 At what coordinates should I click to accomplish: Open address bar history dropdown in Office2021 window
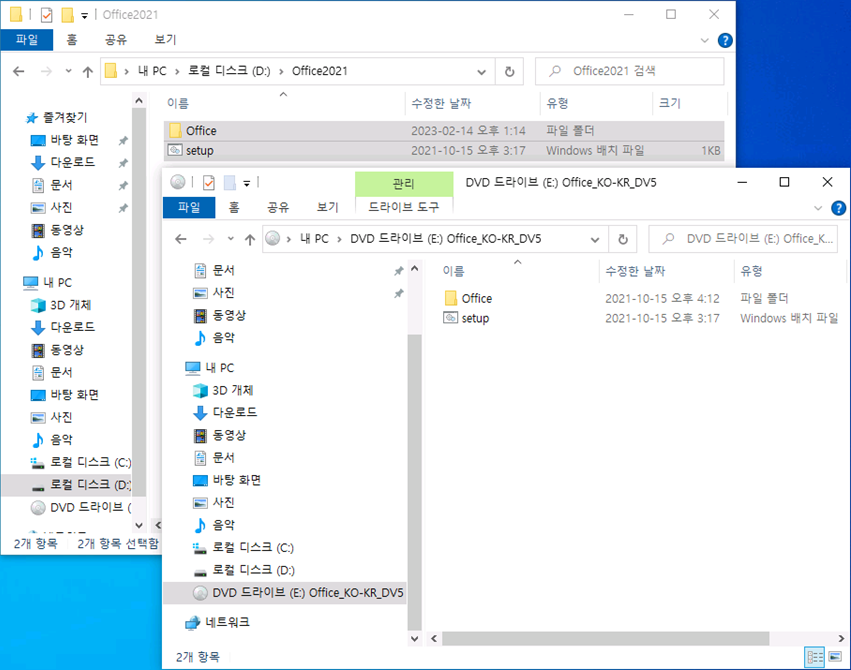click(481, 72)
